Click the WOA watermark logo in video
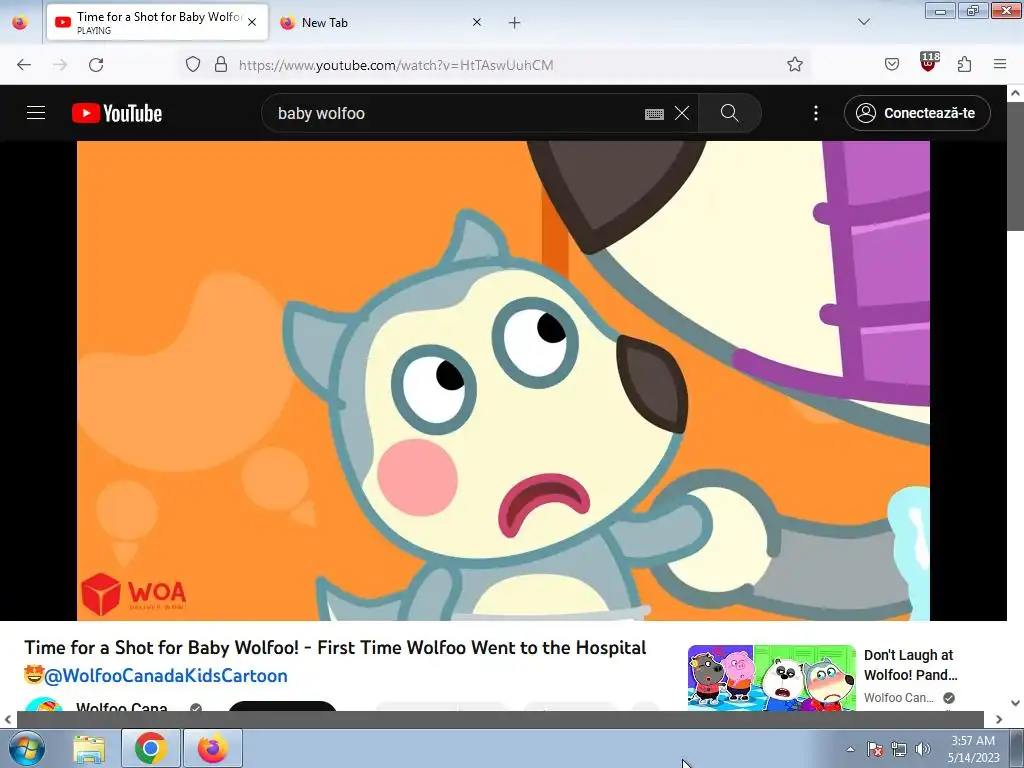Viewport: 1024px width, 768px height. [134, 594]
